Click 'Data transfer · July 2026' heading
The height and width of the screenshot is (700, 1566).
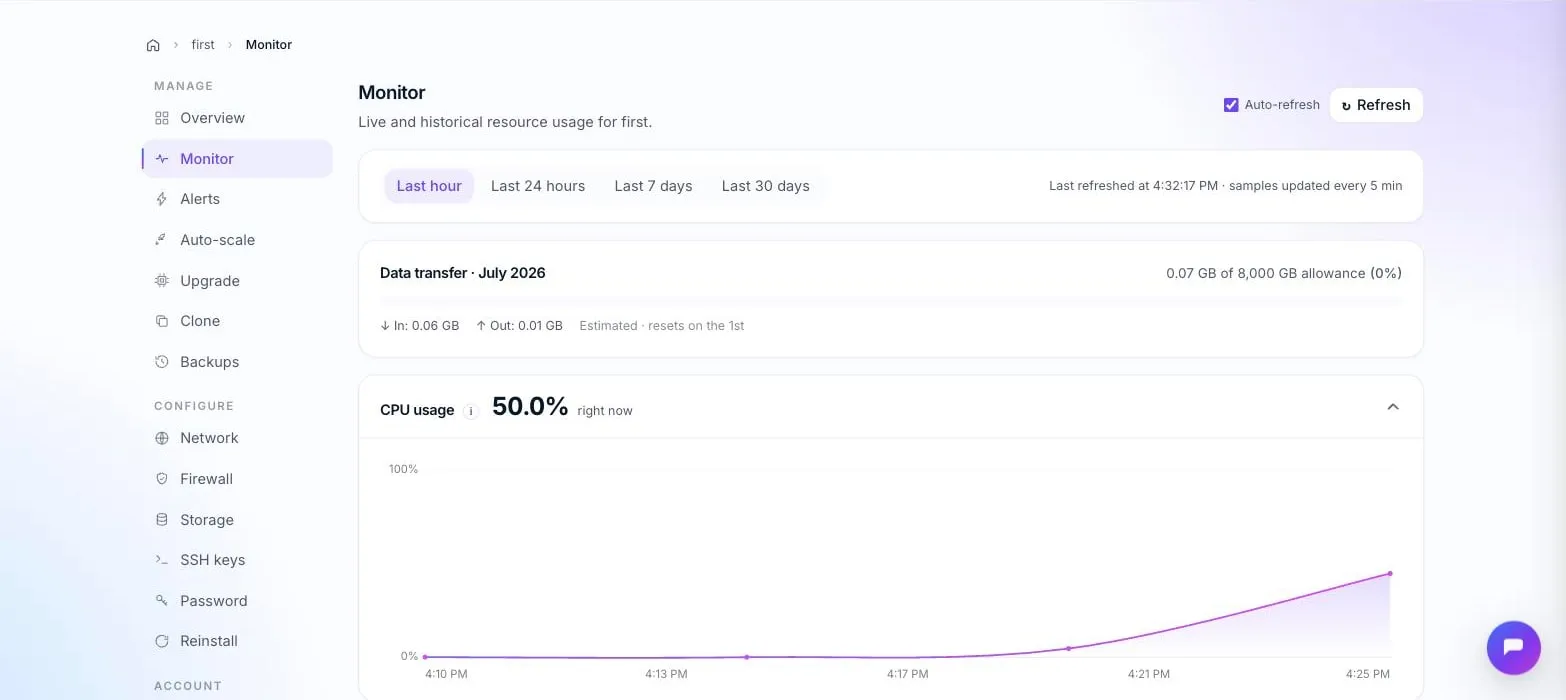(x=463, y=273)
